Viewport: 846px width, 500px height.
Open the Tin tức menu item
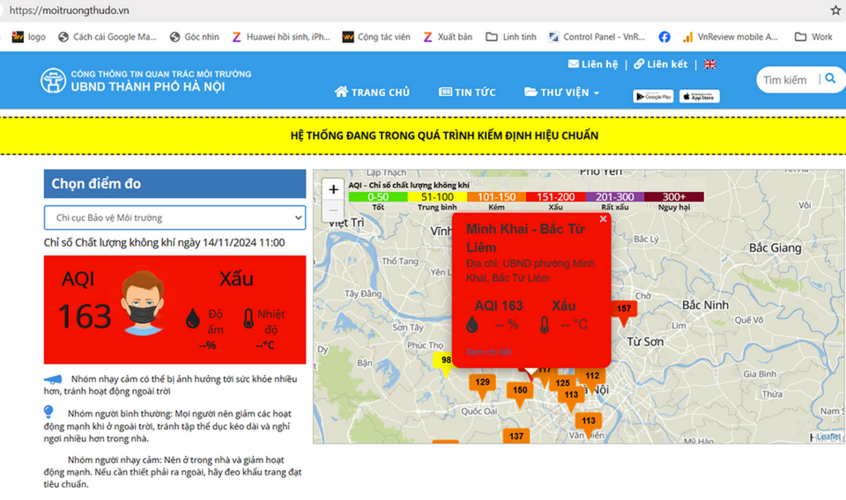[x=467, y=92]
